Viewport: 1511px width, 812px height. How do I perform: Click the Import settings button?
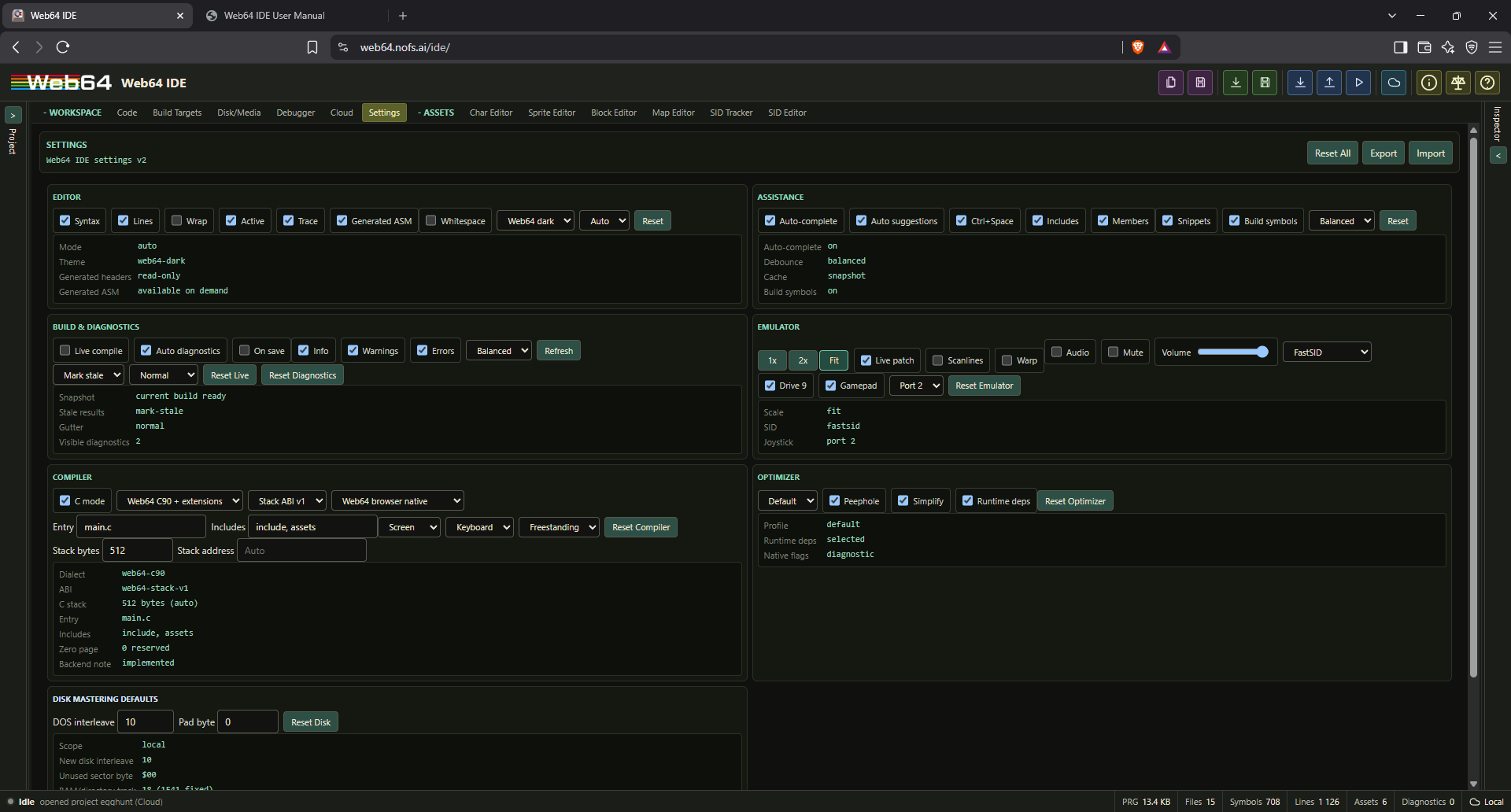coord(1430,153)
